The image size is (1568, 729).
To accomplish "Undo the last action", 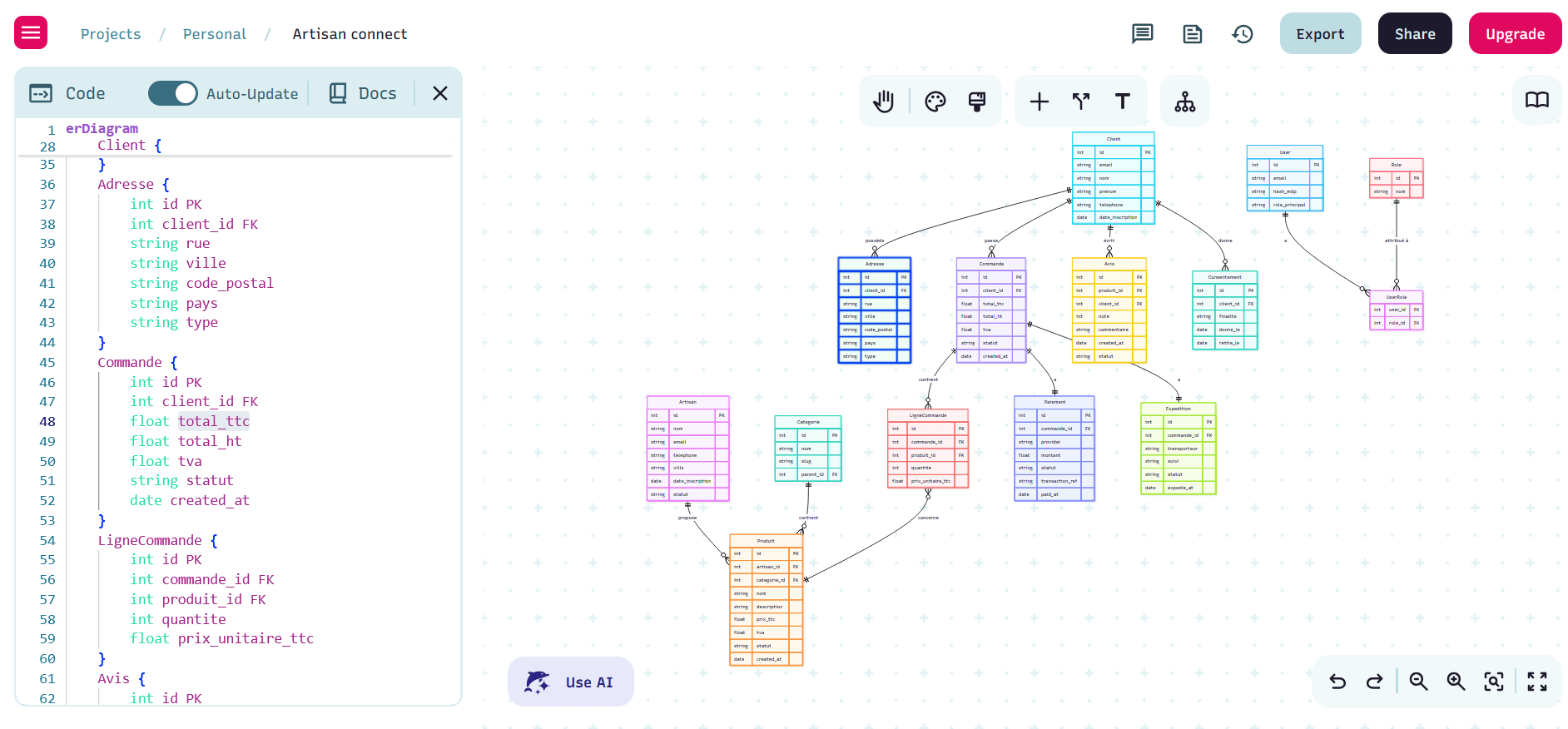I will [x=1337, y=682].
